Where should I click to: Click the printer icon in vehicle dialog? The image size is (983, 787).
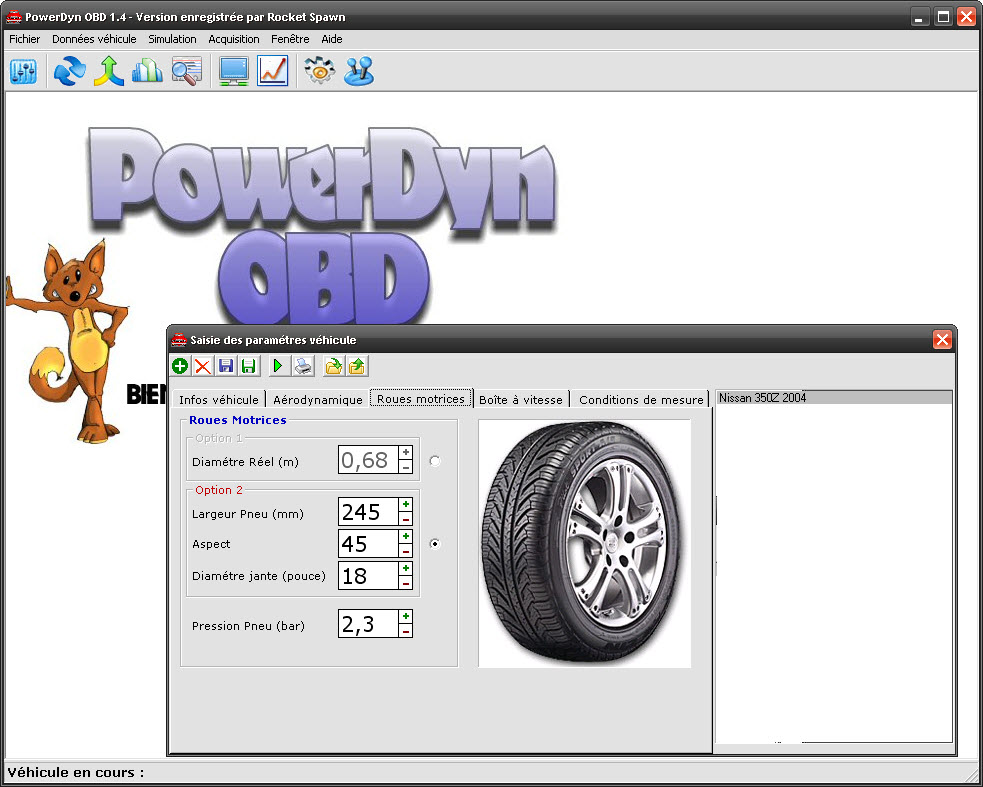[303, 367]
